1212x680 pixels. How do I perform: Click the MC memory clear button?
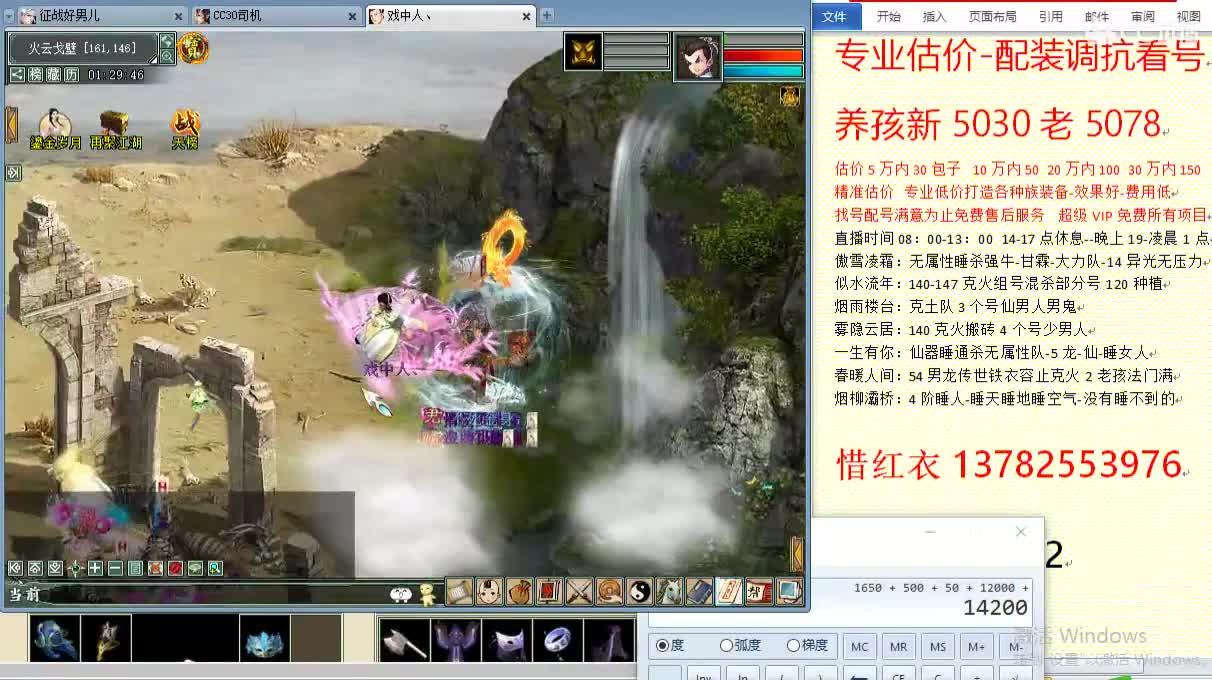pos(860,647)
